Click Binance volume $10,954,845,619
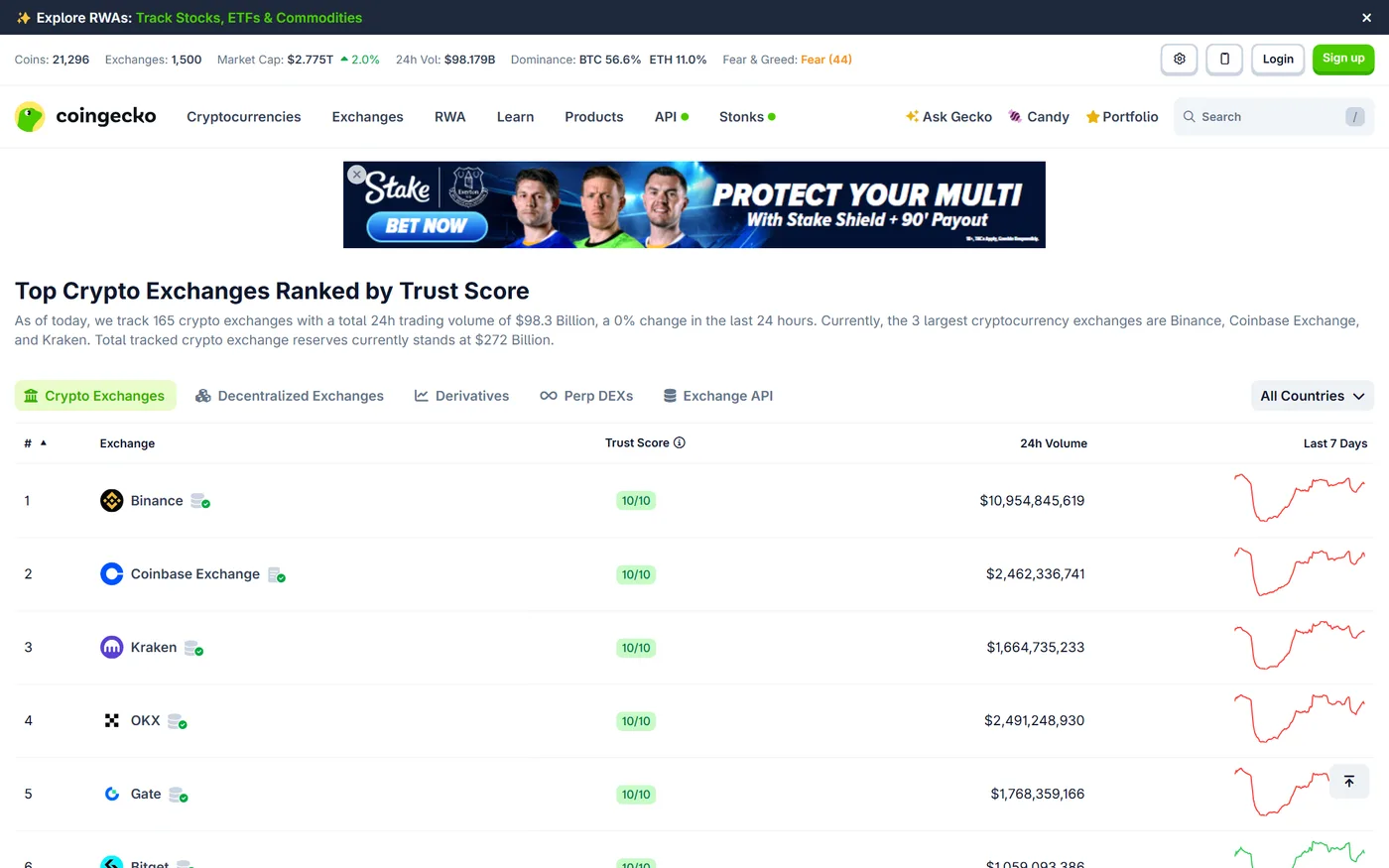The image size is (1389, 868). 1032,501
